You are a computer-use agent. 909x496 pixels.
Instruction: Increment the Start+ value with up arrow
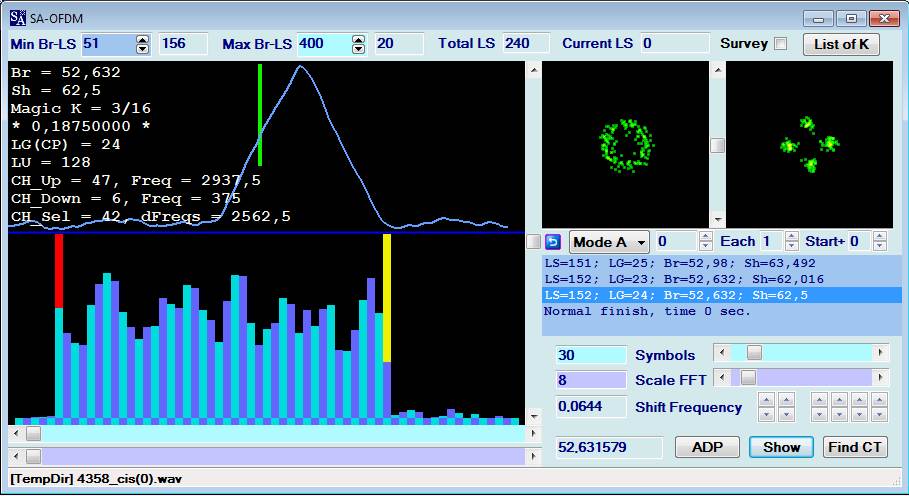coord(880,236)
